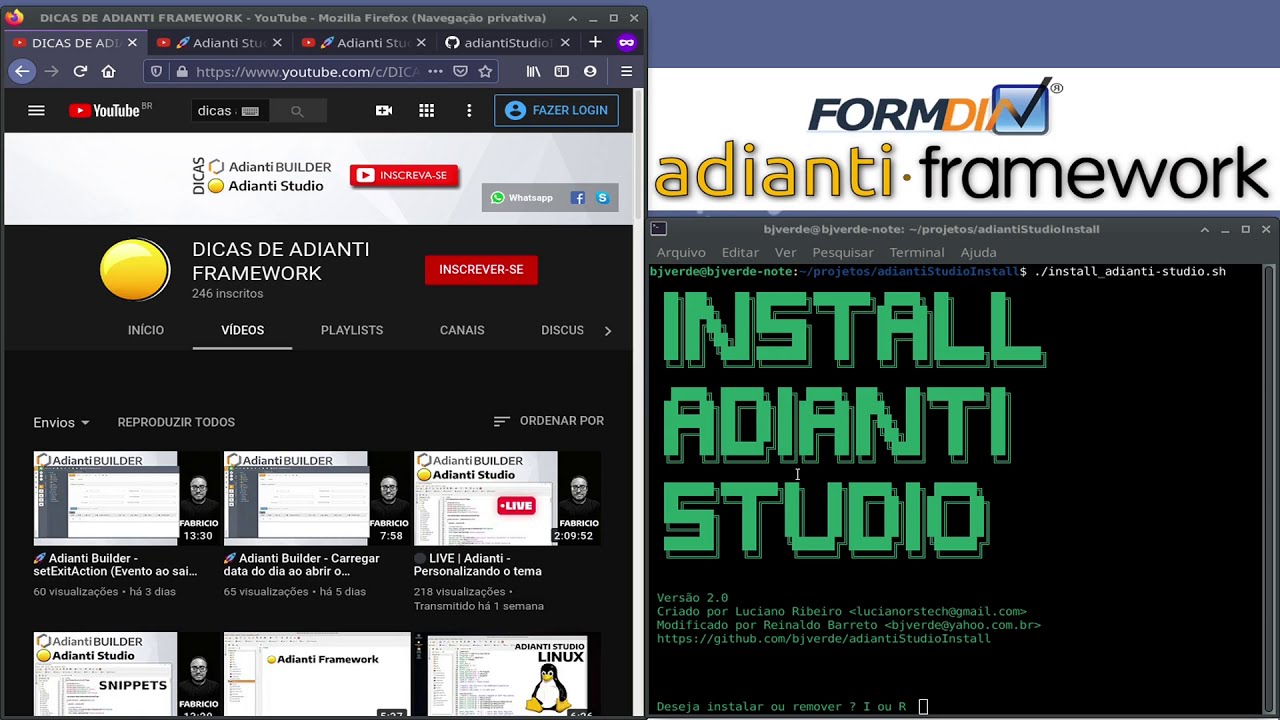Switch to adiantiStudioInstall GitHub tab
This screenshot has width=1280, height=720.
coord(507,42)
